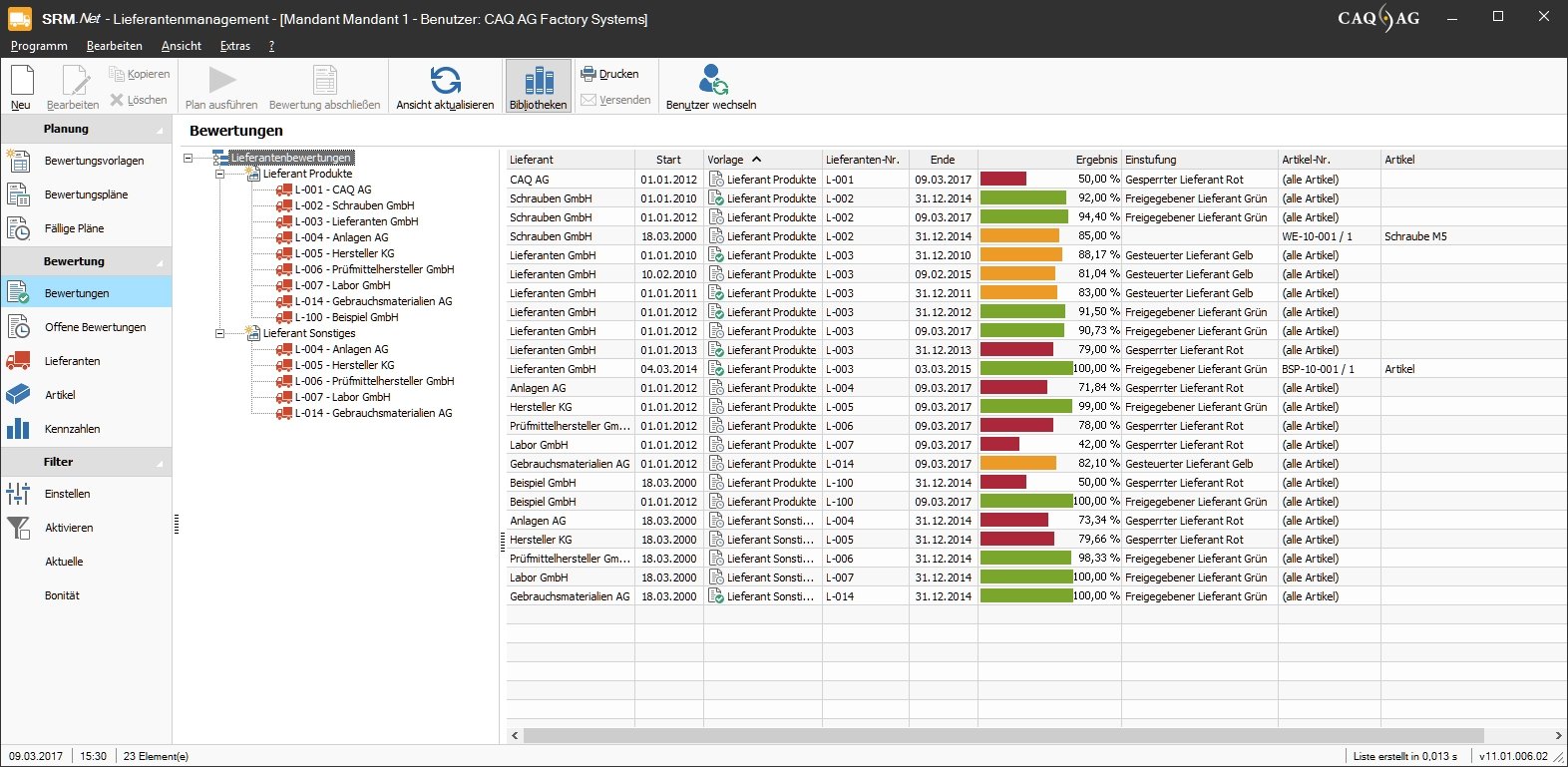This screenshot has height=767, width=1568.
Task: Sort by the Vorlage column header
Action: (x=763, y=160)
